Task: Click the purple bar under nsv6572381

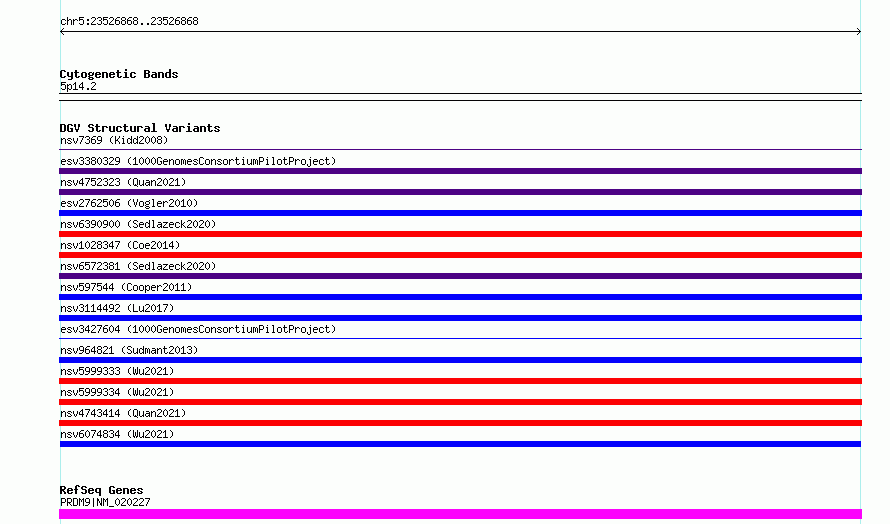Action: click(x=460, y=276)
